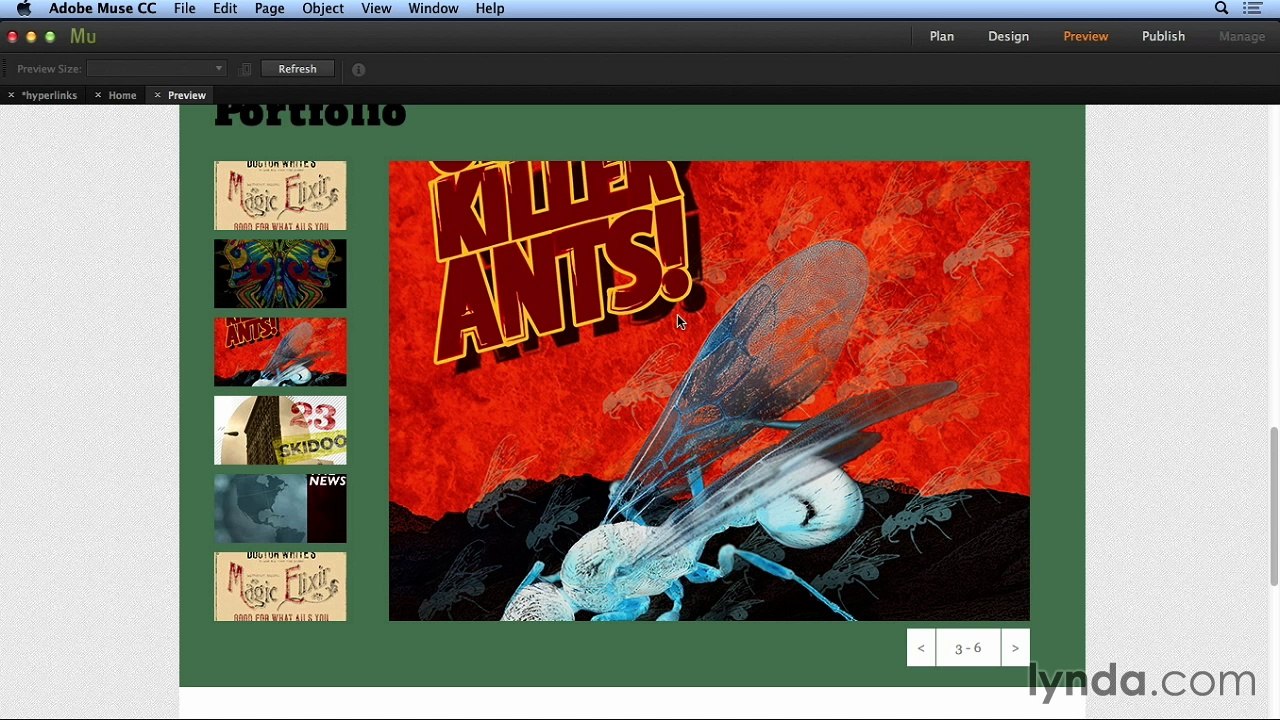Close the Home document tab
This screenshot has width=1280, height=720.
[98, 95]
